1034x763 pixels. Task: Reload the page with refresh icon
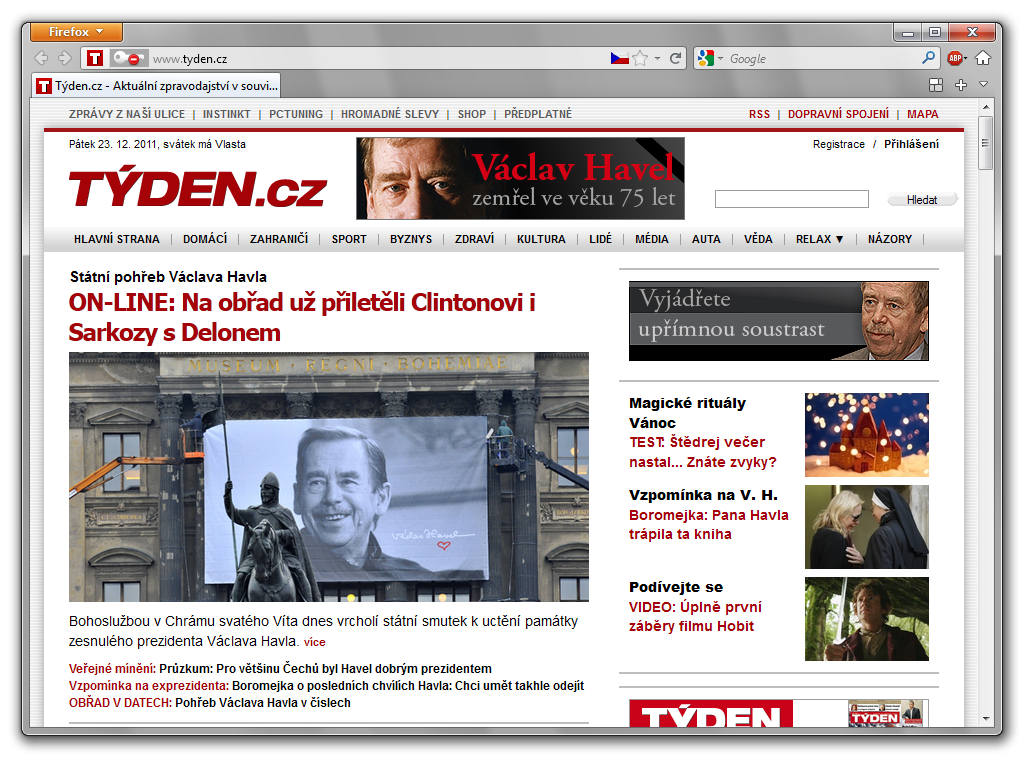[675, 58]
